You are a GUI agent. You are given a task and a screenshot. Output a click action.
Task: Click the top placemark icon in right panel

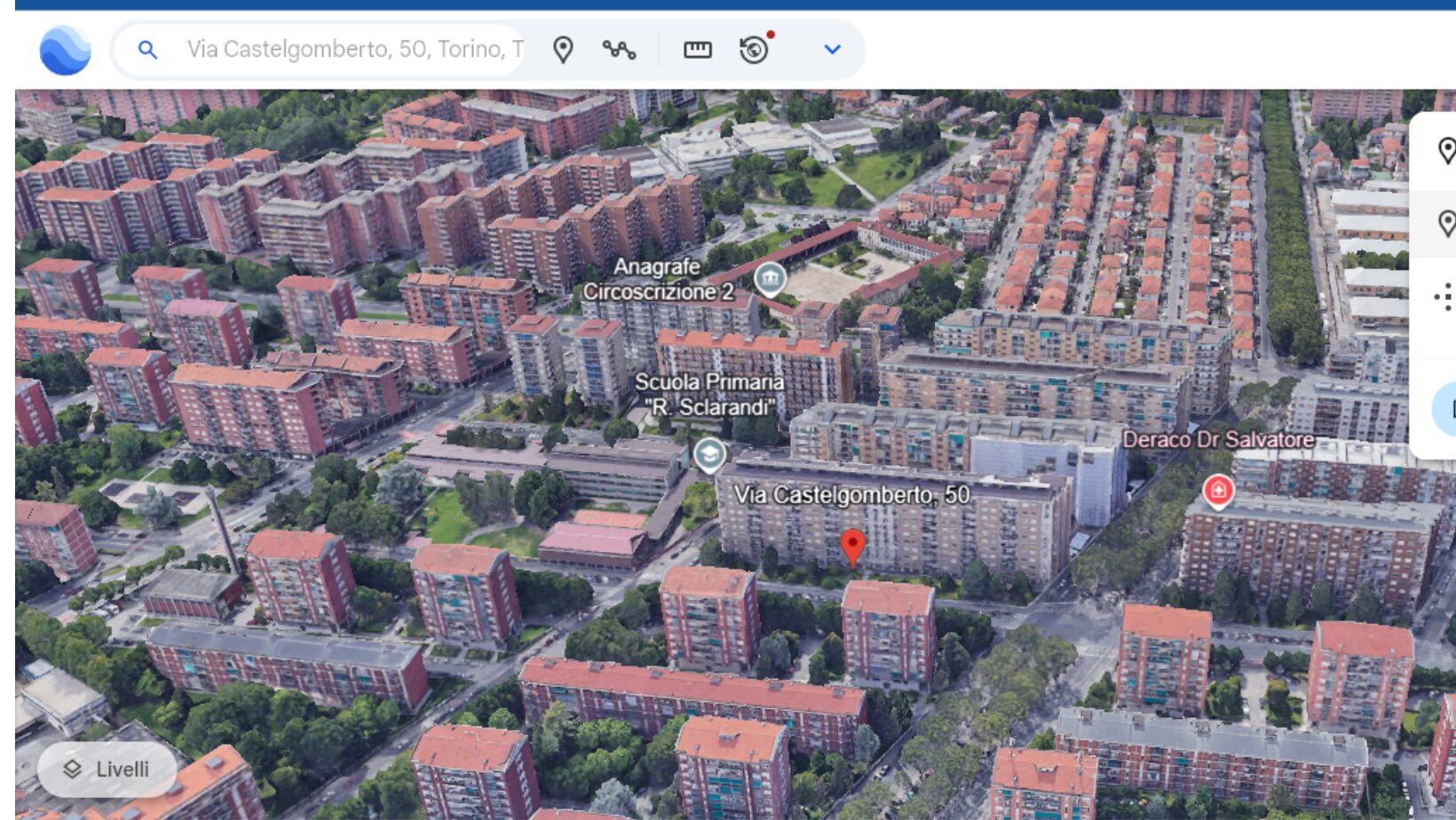(1445, 152)
